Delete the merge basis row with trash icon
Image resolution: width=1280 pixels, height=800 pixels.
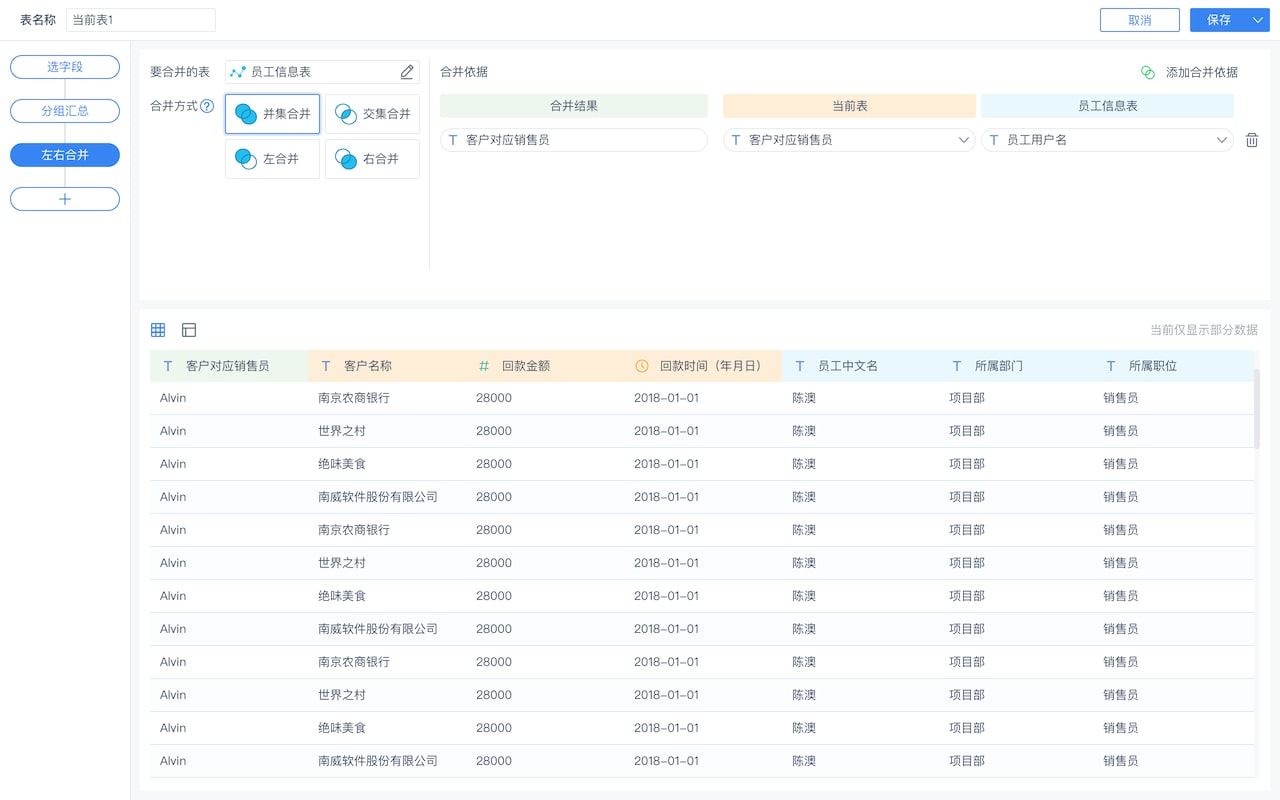(1251, 140)
